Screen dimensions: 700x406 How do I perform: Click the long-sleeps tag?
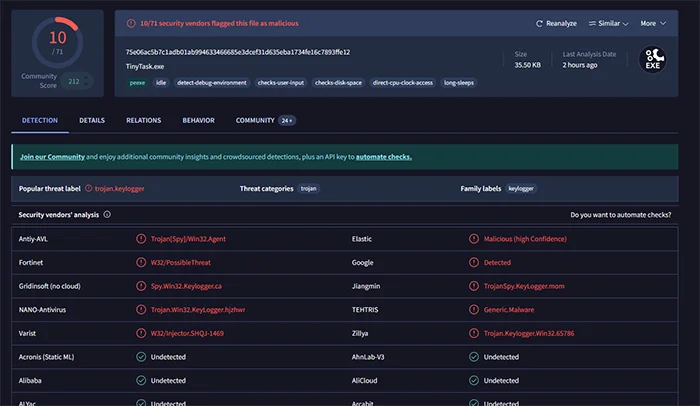pos(458,83)
